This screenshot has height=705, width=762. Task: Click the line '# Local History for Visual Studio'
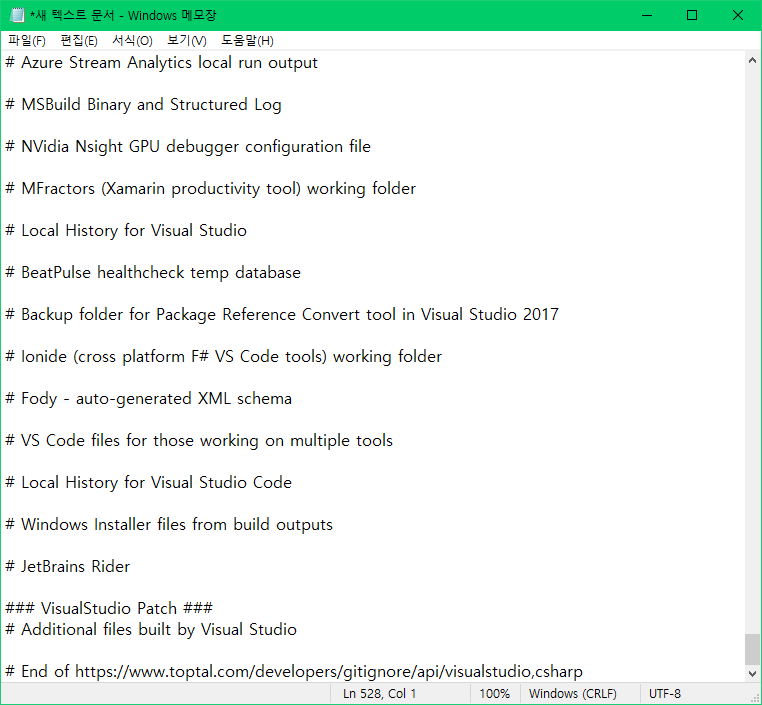[126, 230]
